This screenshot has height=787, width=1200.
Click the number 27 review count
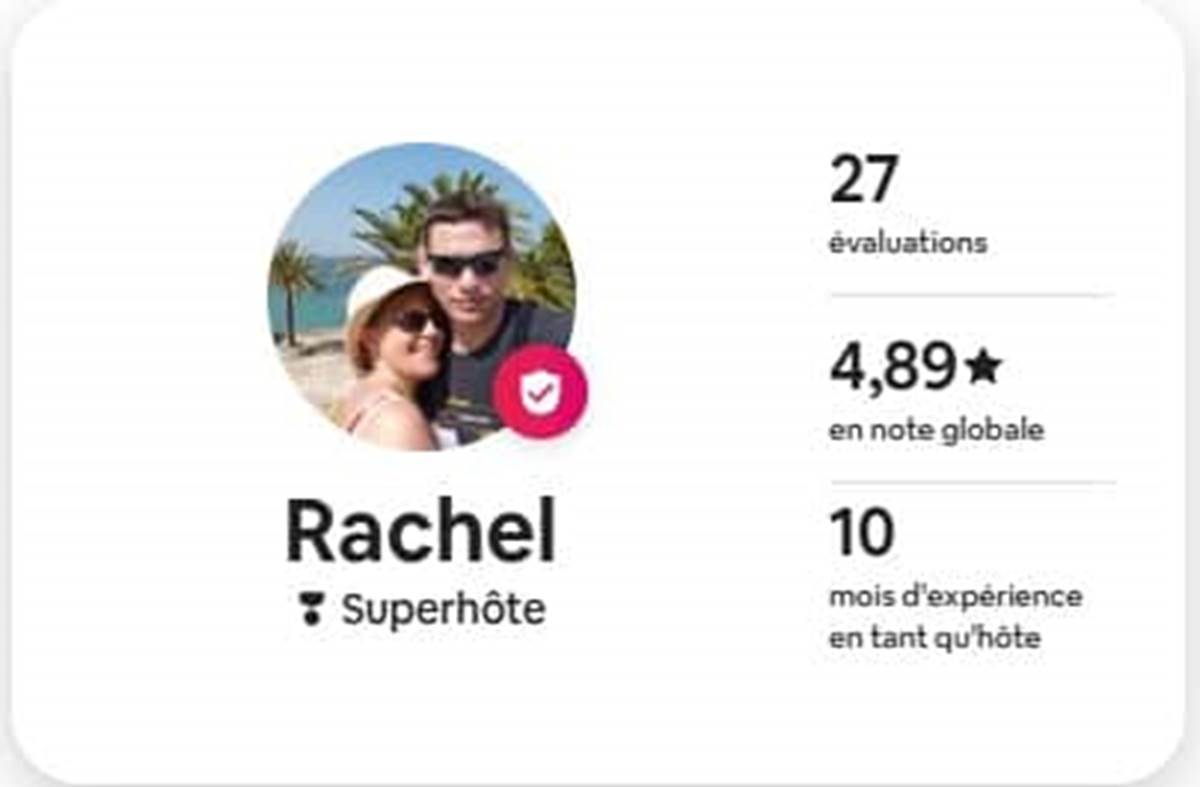click(864, 180)
